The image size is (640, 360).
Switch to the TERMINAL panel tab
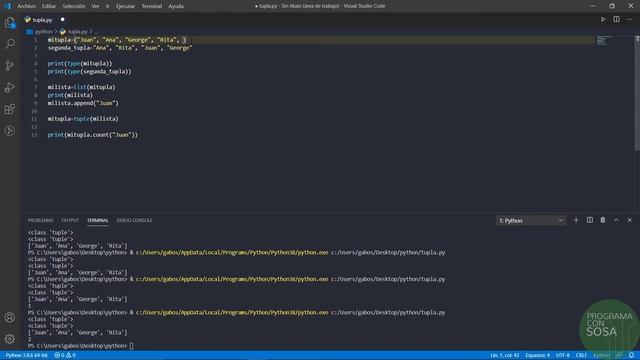pos(98,220)
